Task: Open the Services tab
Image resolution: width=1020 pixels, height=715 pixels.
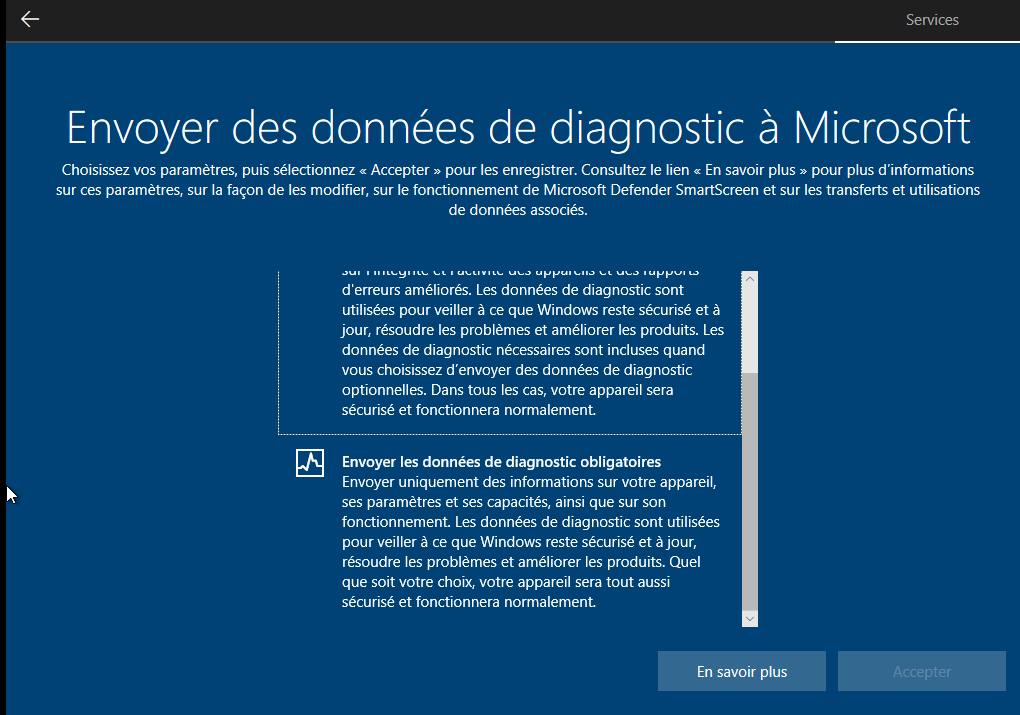Action: point(932,20)
